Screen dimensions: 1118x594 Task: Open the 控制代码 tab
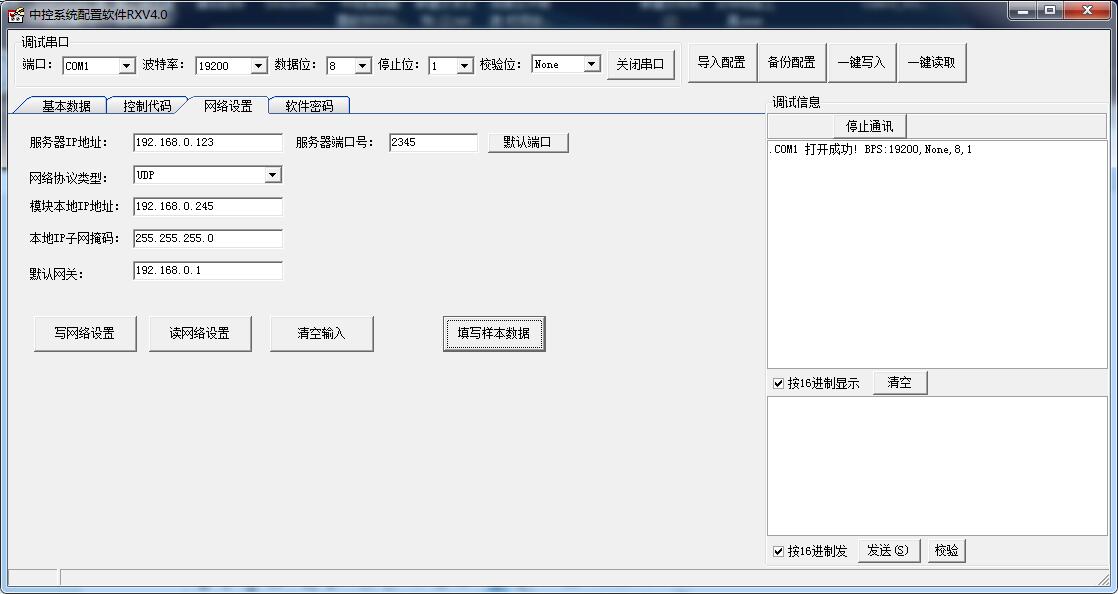(147, 106)
